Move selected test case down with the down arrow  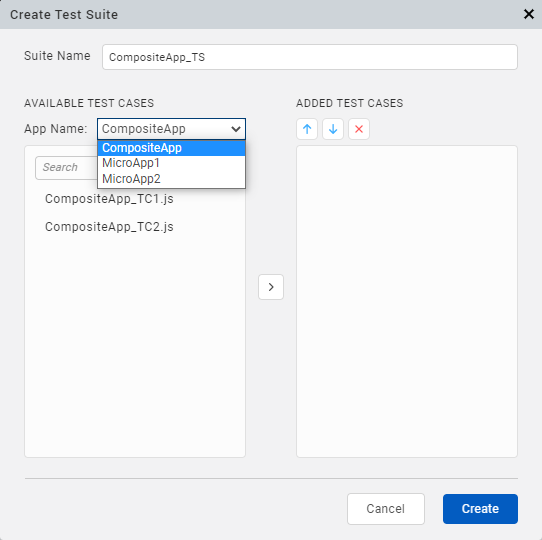(333, 129)
